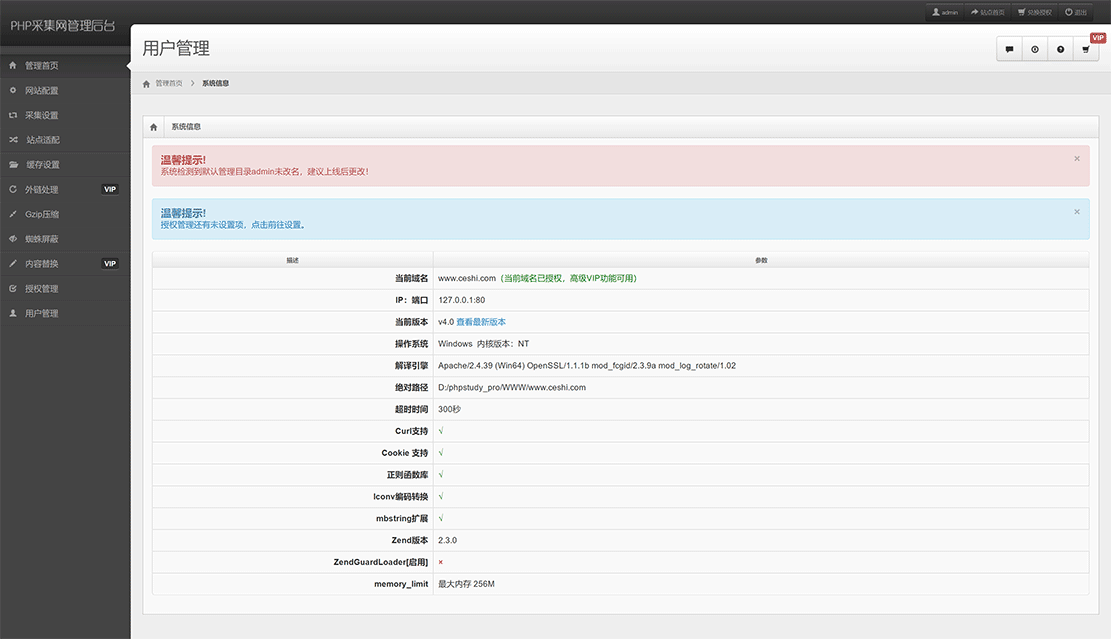Dismiss the red admin directory warning
Screen dimensions: 1111x639
pyautogui.click(x=1077, y=158)
